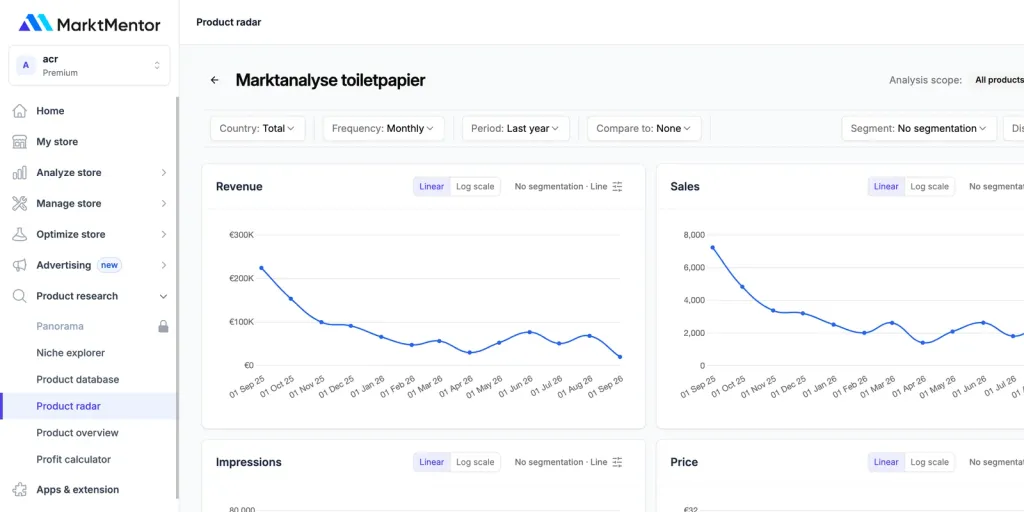The height and width of the screenshot is (512, 1024).
Task: Click the Manage store tools icon
Action: (20, 203)
